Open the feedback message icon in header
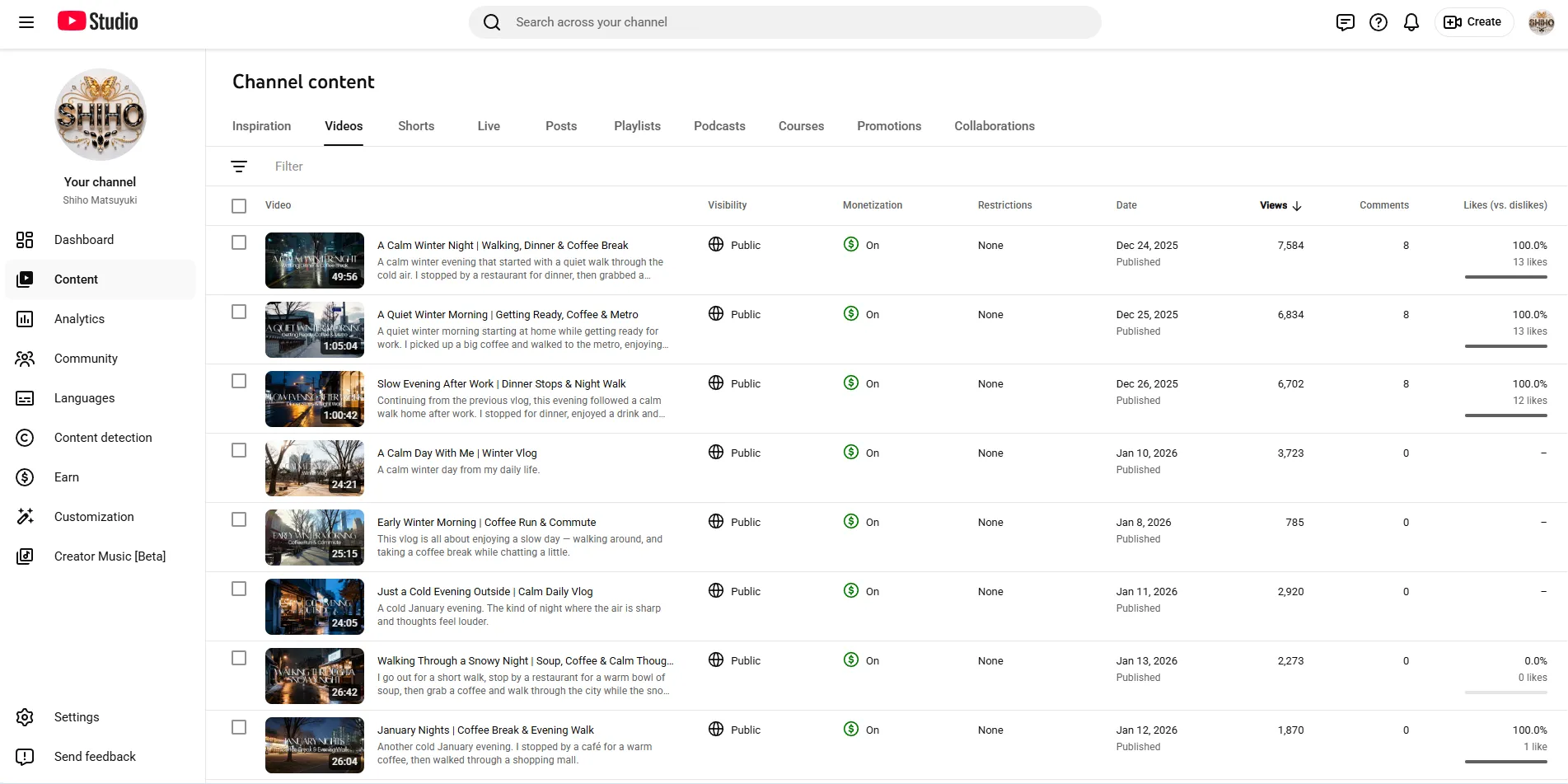Screen dimensions: 1568x784 pos(1345,22)
